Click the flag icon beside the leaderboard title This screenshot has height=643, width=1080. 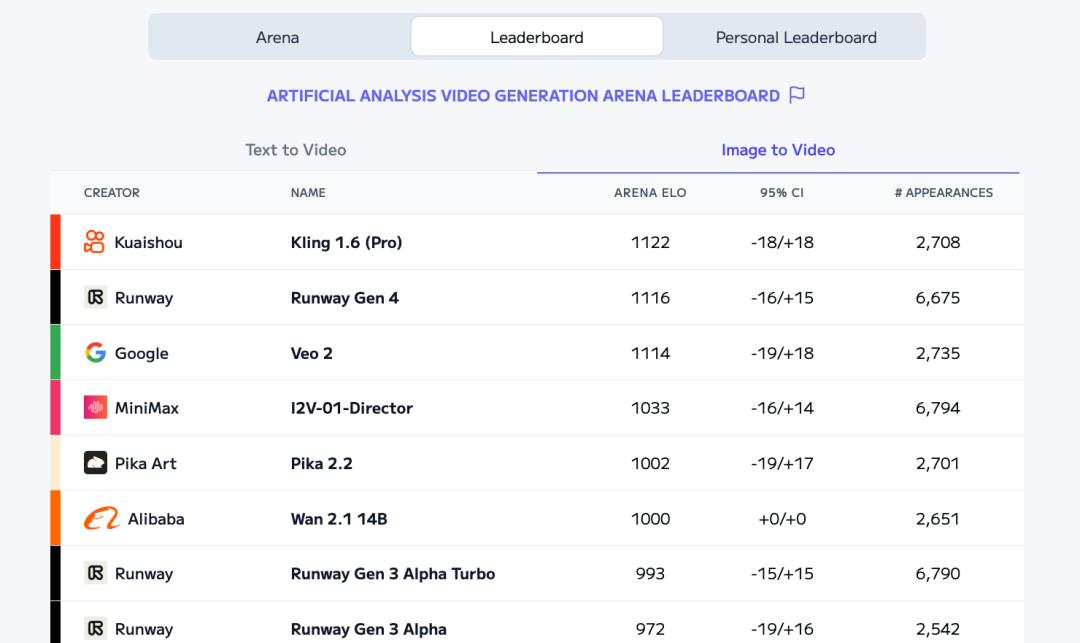tap(797, 94)
